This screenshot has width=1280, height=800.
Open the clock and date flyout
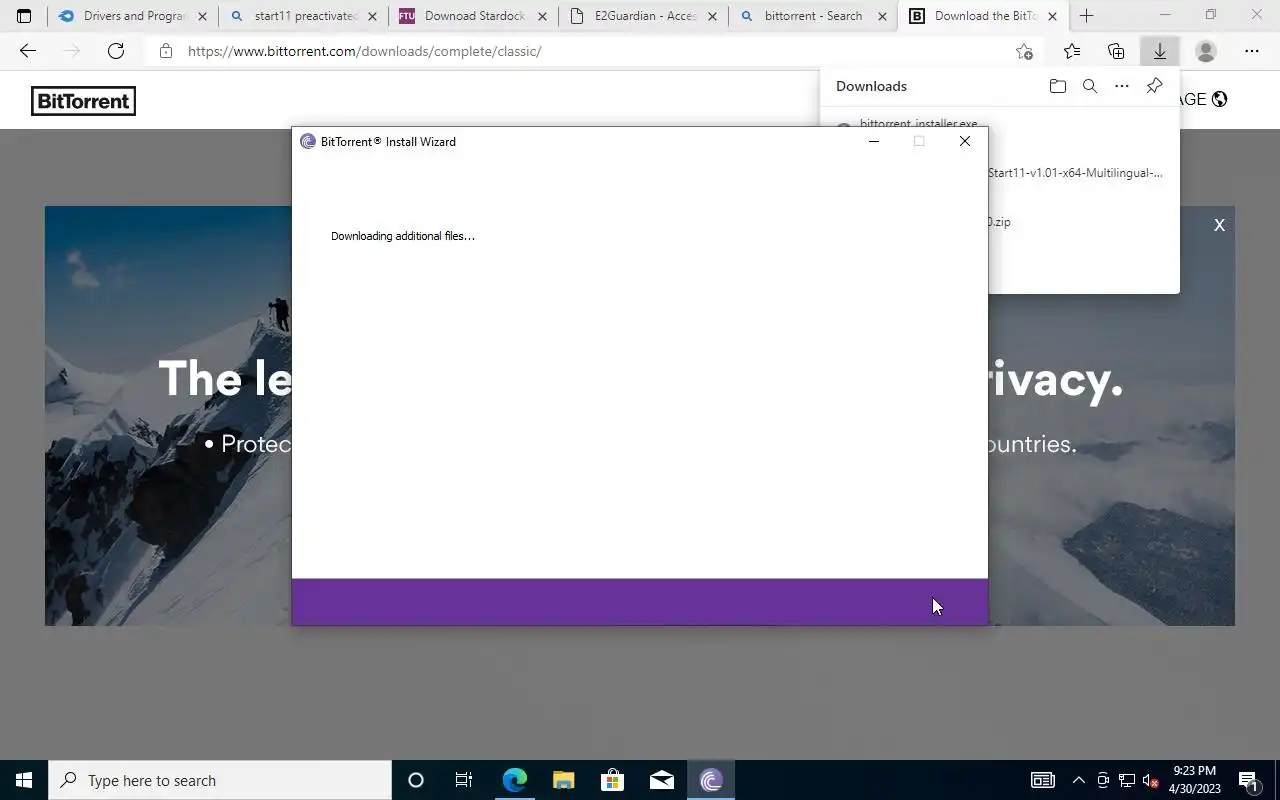[x=1195, y=780]
